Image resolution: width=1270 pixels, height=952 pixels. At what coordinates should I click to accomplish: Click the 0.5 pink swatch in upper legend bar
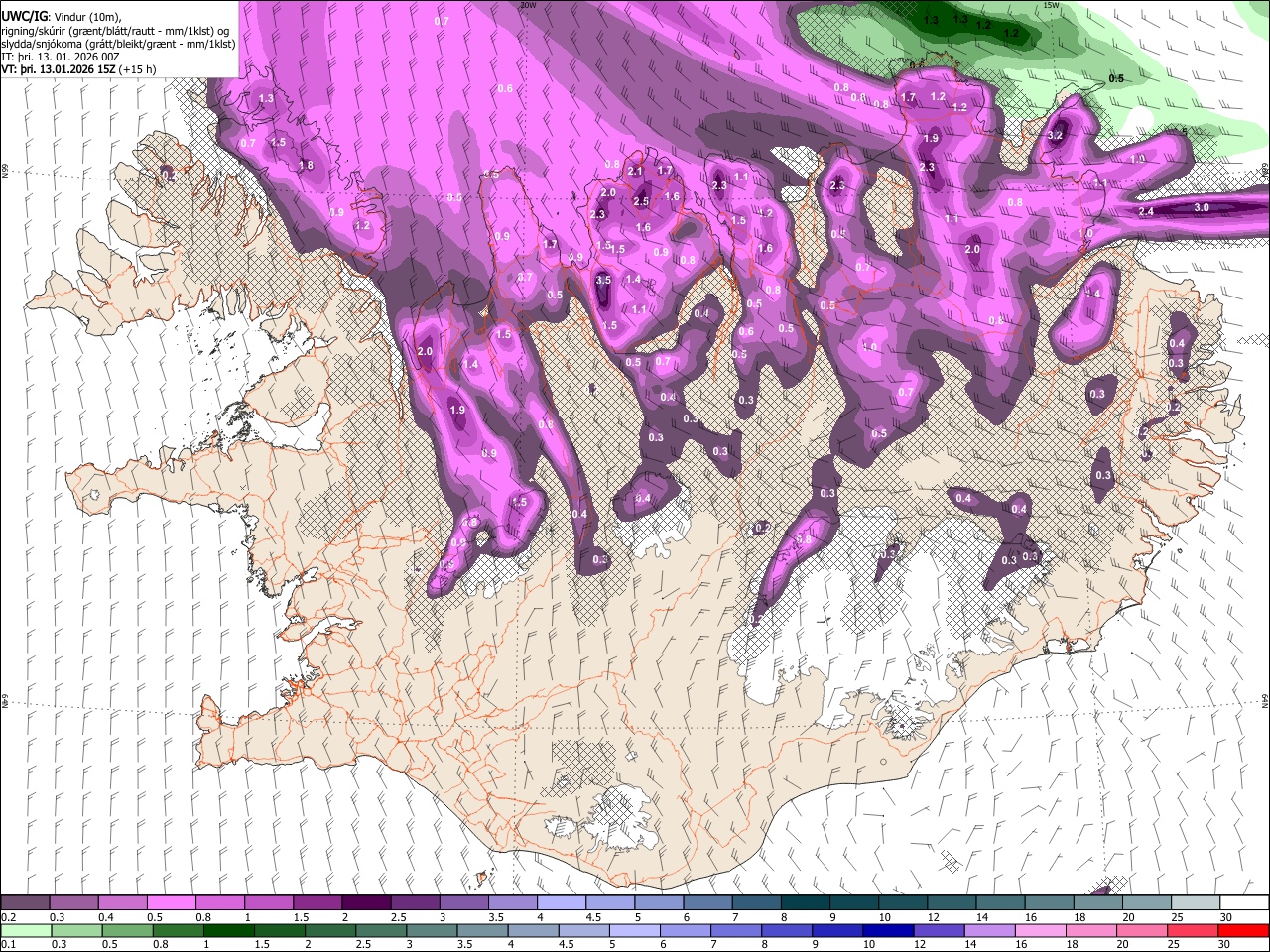click(x=171, y=902)
